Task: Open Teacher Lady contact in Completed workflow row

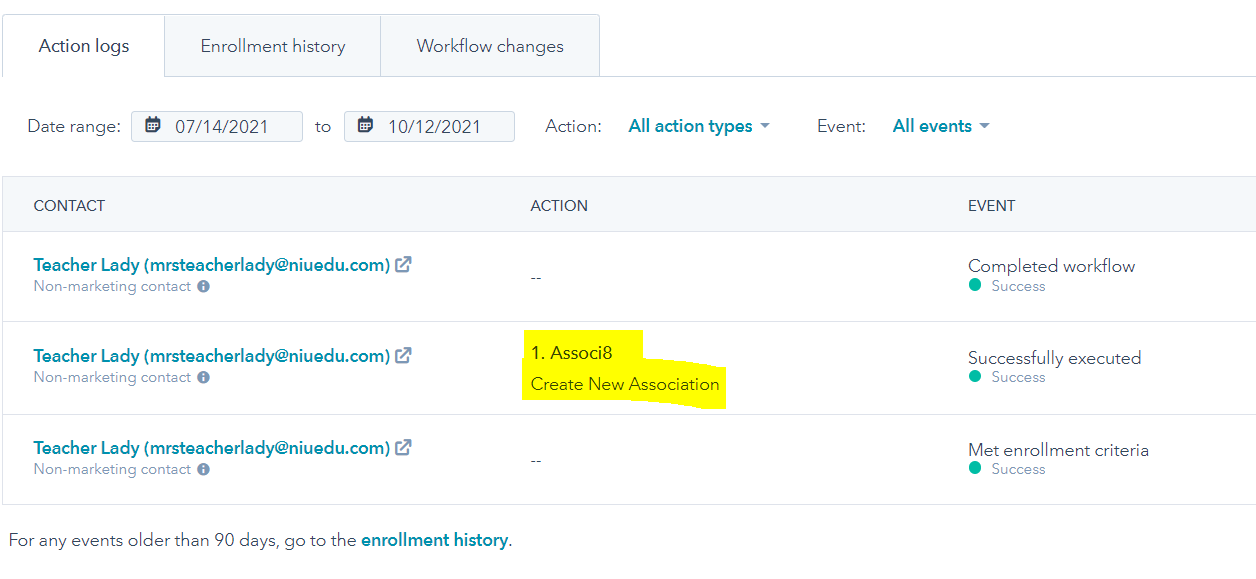Action: [x=211, y=265]
